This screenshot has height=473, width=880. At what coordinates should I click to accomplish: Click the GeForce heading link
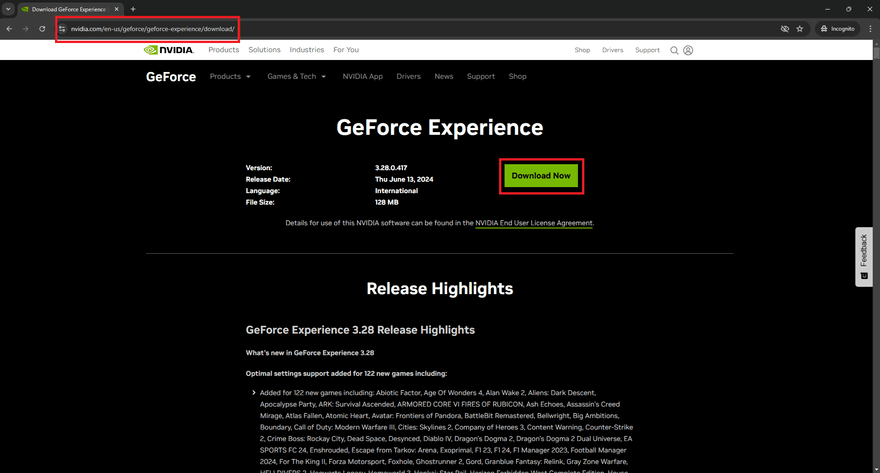pyautogui.click(x=171, y=77)
